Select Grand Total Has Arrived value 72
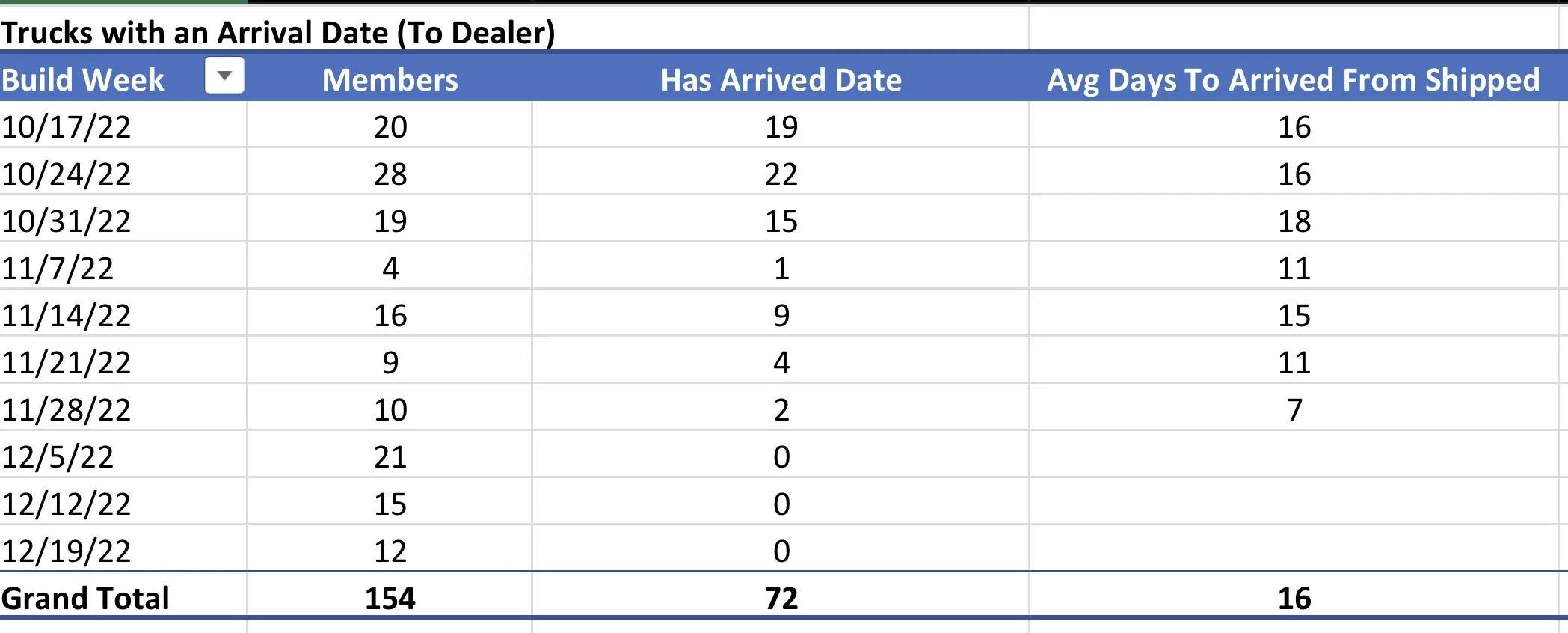The width and height of the screenshot is (1568, 633). coord(781,599)
